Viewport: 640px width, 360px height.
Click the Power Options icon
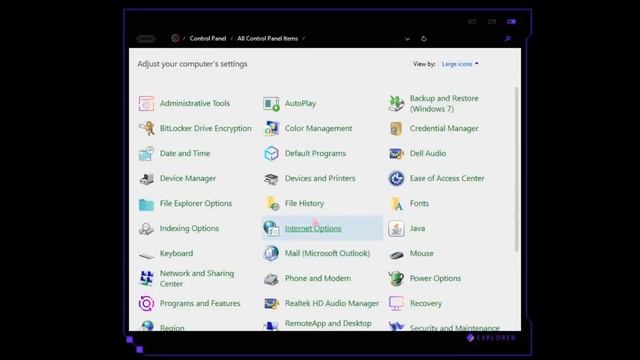click(x=396, y=278)
